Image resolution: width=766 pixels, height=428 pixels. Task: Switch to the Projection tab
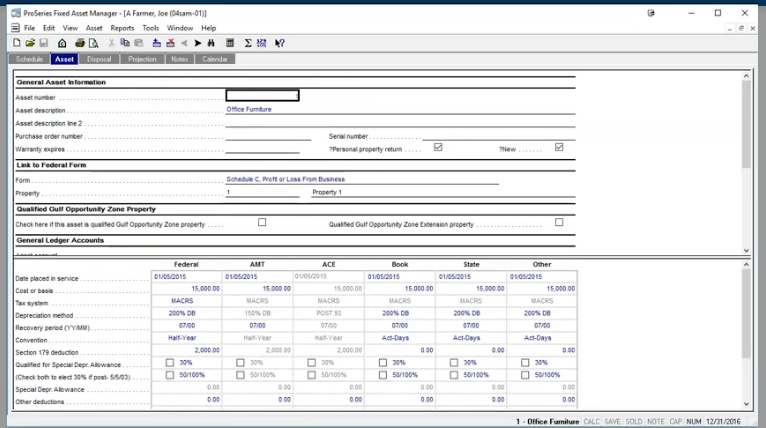(x=142, y=59)
